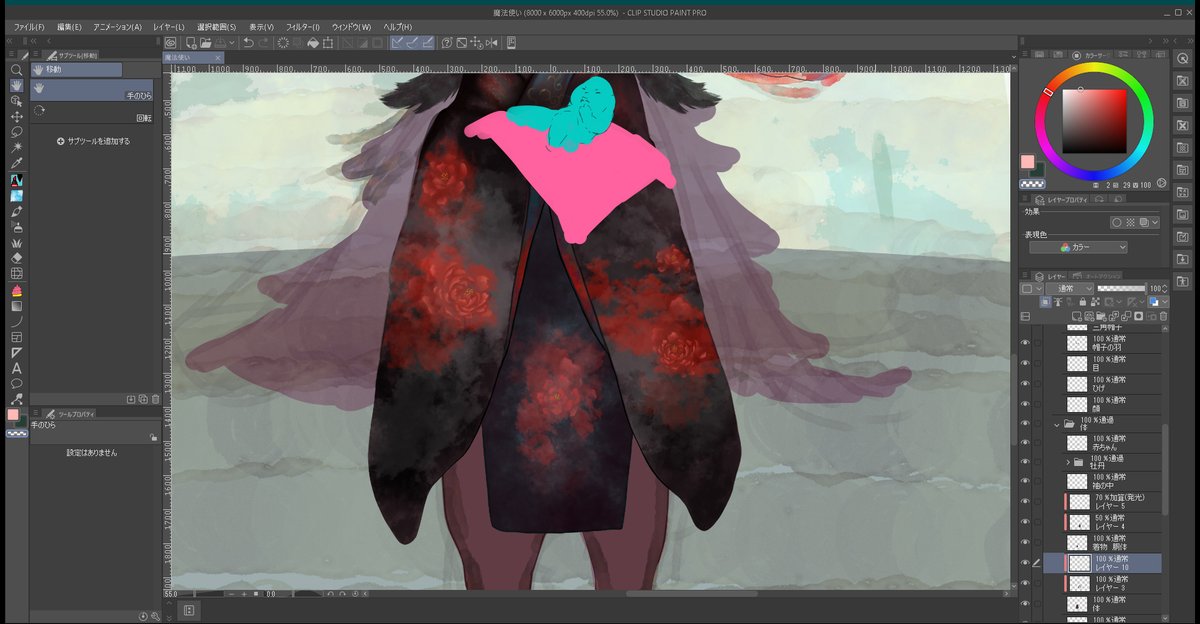
Task: Click the new raster layer icon in Layer panel
Action: click(1077, 315)
